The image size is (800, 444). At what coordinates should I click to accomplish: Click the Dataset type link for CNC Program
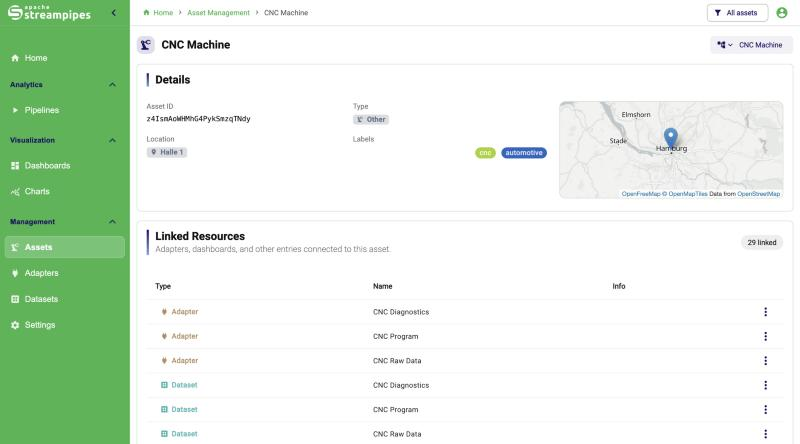pyautogui.click(x=179, y=409)
